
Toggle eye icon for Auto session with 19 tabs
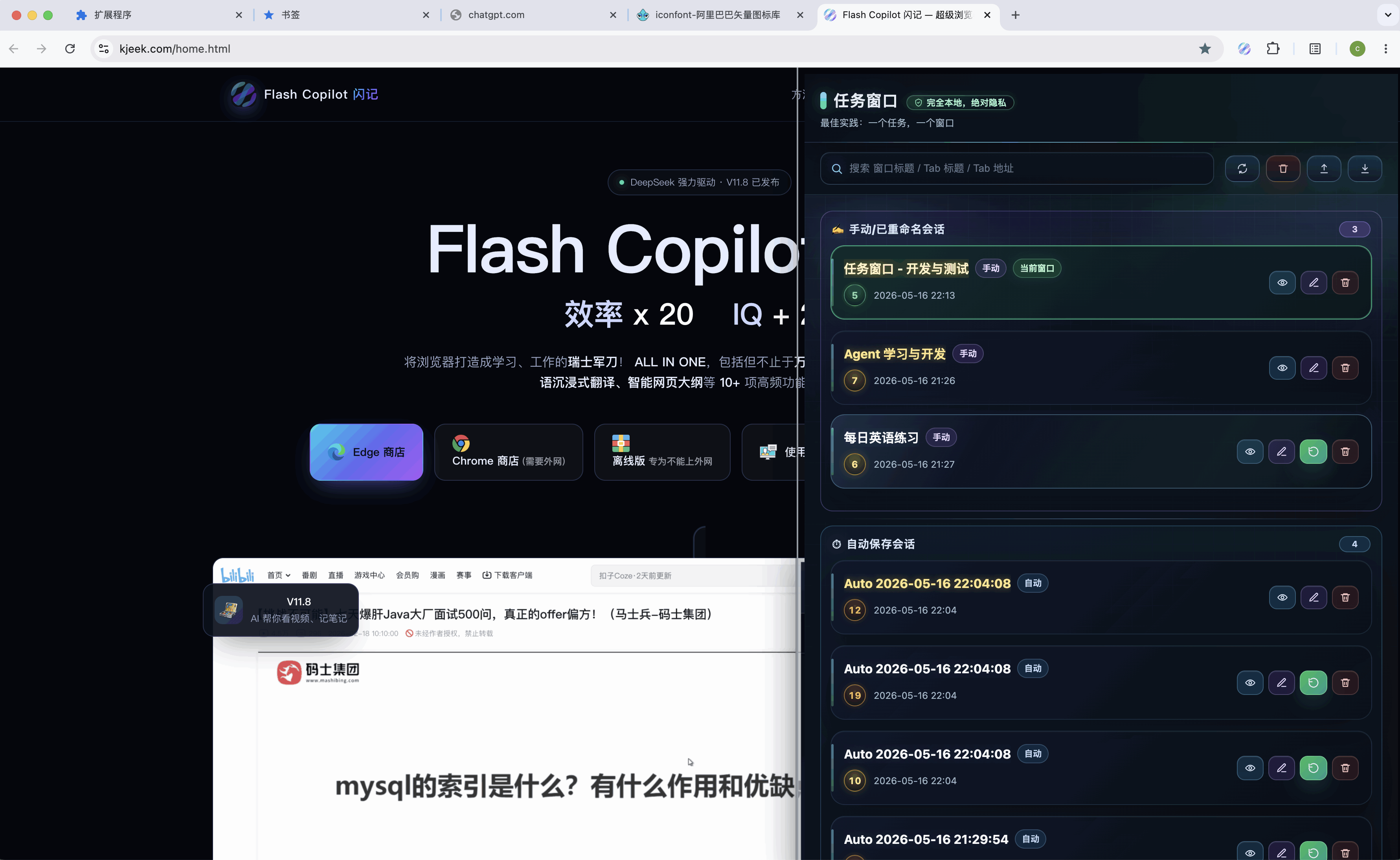[1250, 683]
